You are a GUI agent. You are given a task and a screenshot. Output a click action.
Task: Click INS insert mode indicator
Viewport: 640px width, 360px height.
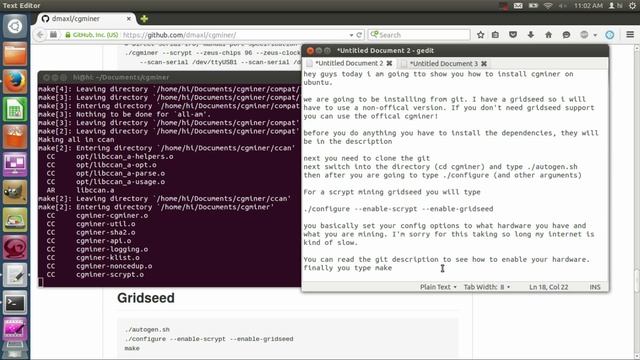pos(595,287)
